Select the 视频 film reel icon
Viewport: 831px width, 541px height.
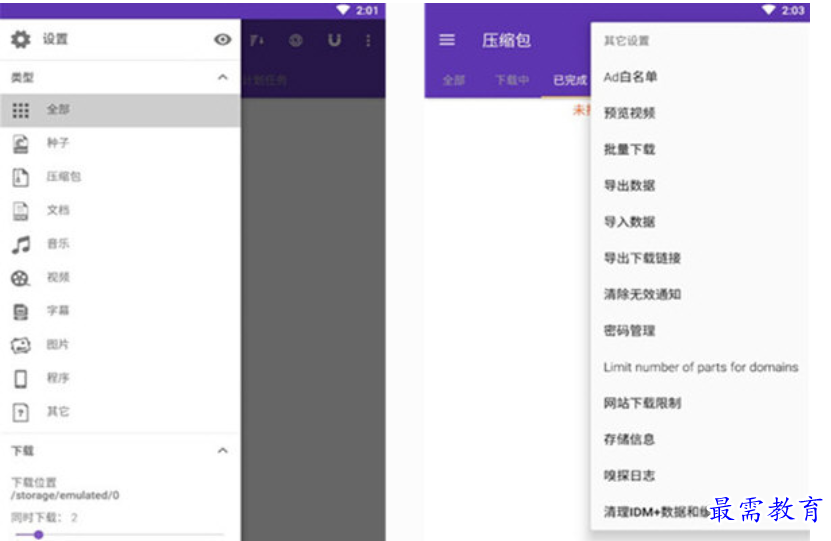pos(21,278)
